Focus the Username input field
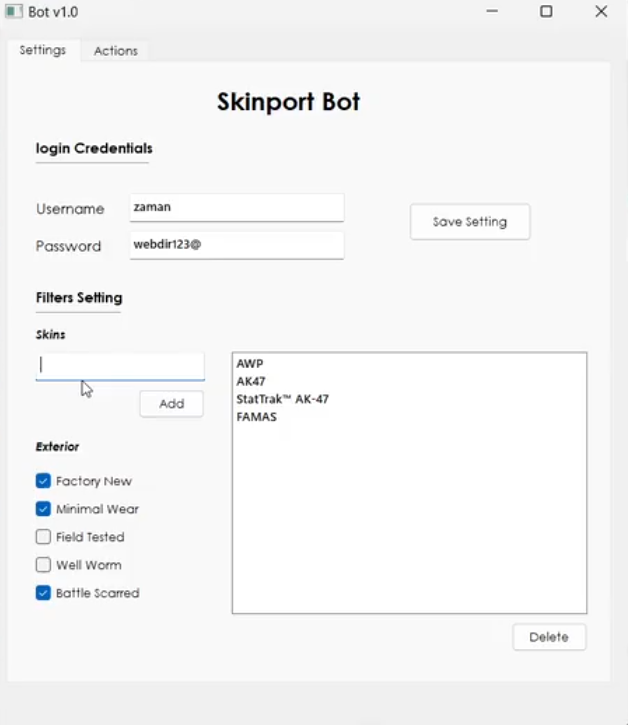Image resolution: width=628 pixels, height=725 pixels. [x=236, y=208]
